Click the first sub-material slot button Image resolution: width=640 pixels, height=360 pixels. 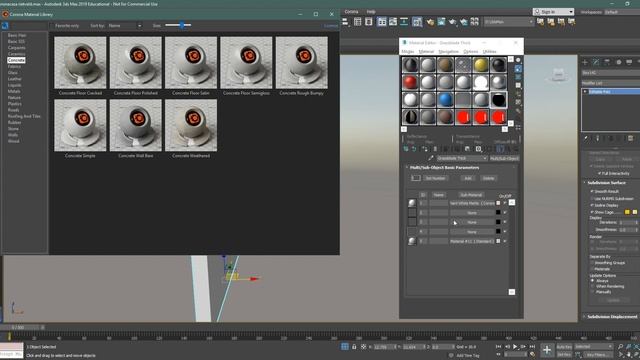click(472, 203)
